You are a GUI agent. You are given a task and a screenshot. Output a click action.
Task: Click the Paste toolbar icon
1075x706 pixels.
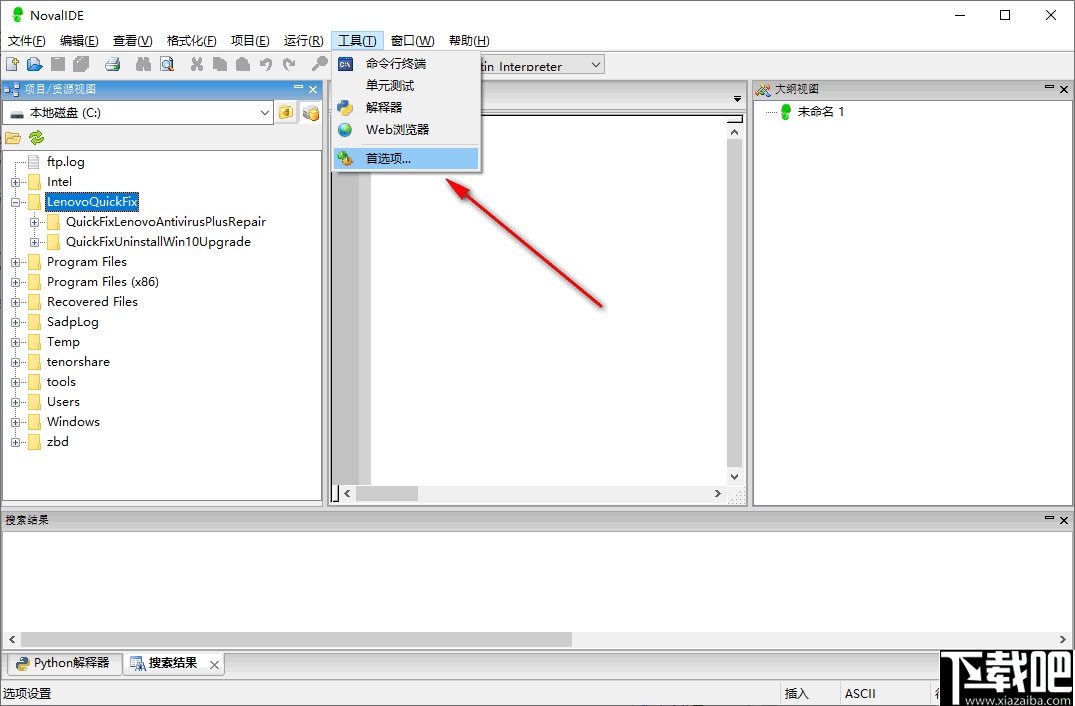243,64
